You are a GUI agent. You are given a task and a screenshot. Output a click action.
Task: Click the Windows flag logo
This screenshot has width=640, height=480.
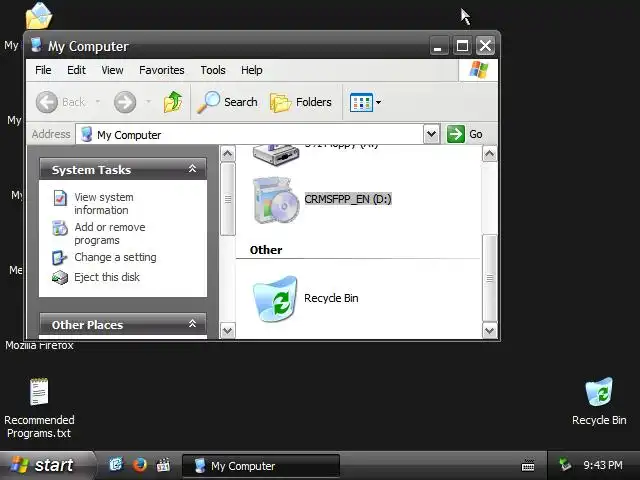point(478,70)
